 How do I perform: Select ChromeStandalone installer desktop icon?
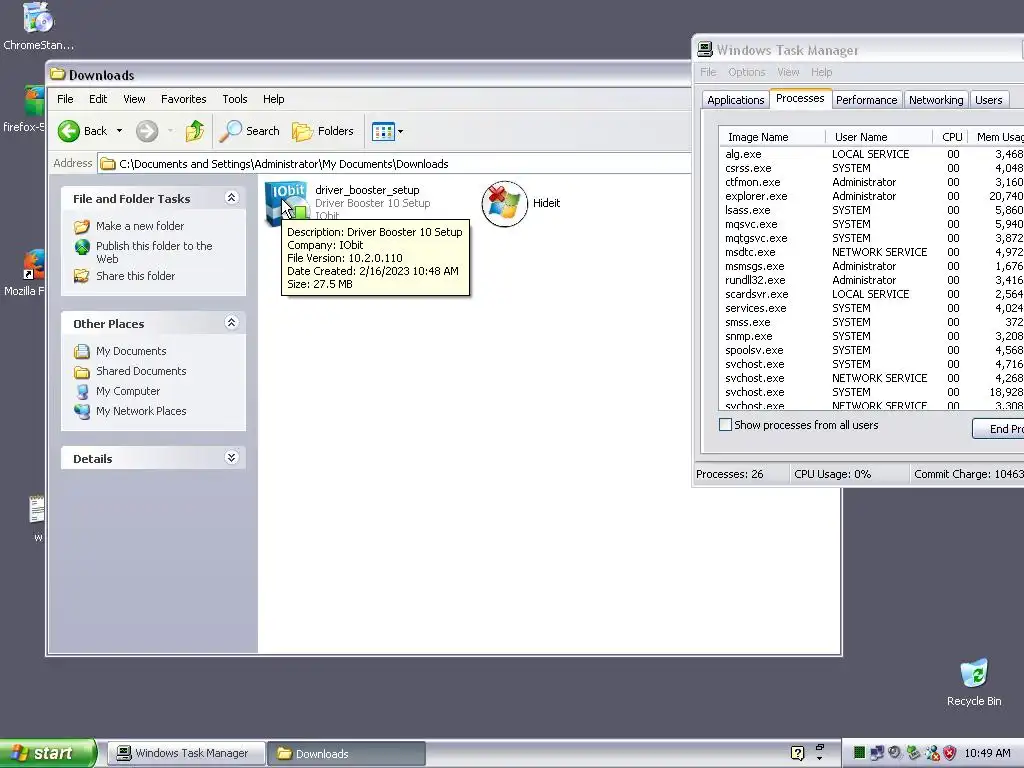click(x=38, y=27)
